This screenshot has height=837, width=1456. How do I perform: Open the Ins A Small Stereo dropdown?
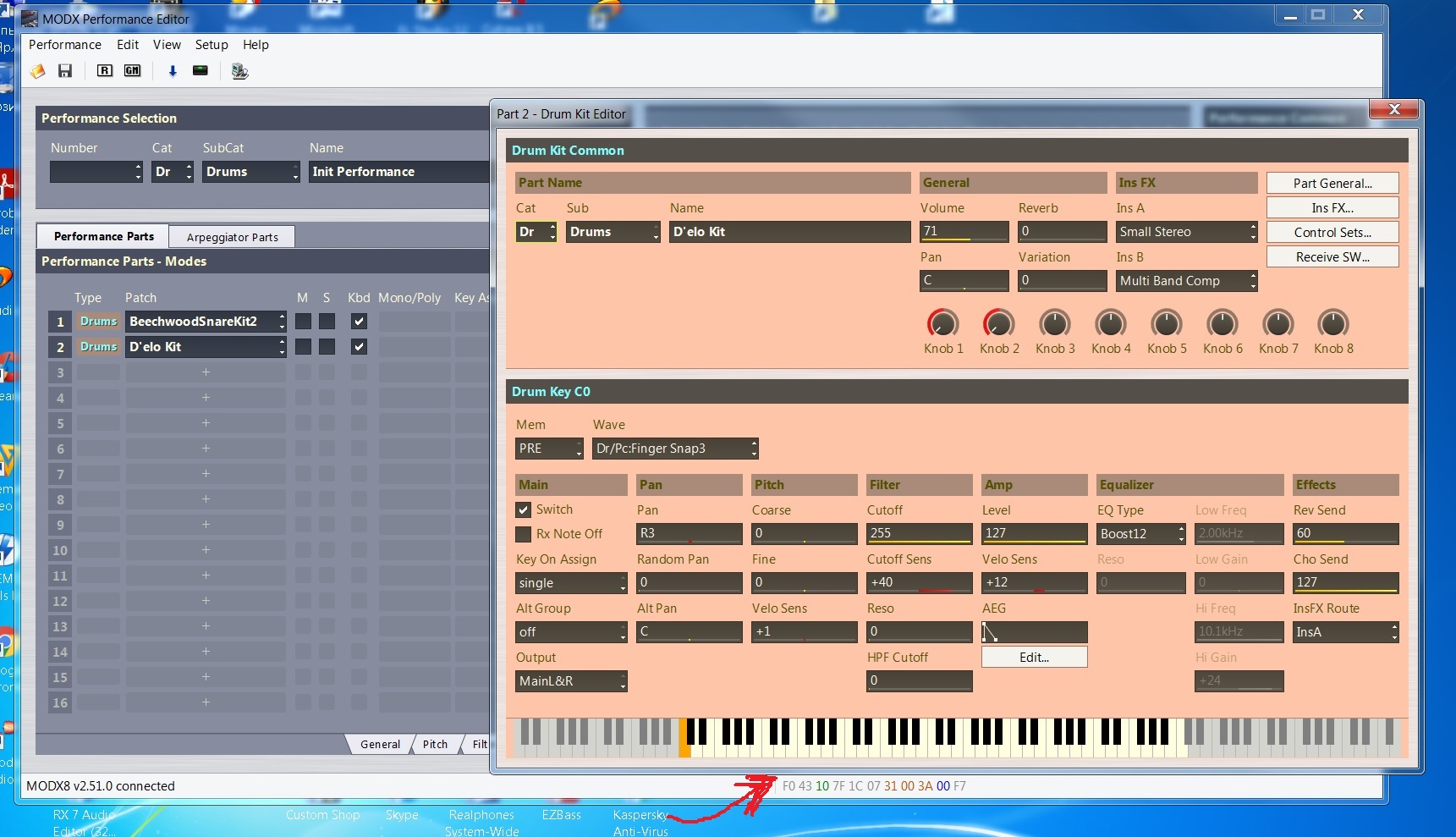1186,232
